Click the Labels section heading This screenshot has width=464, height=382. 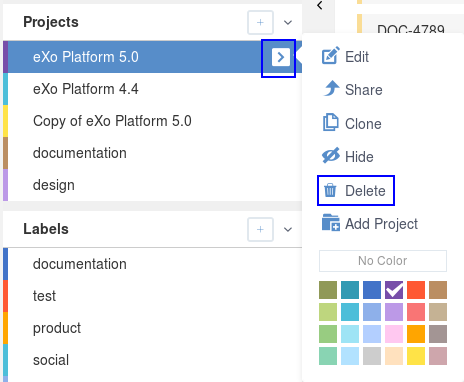pyautogui.click(x=46, y=229)
